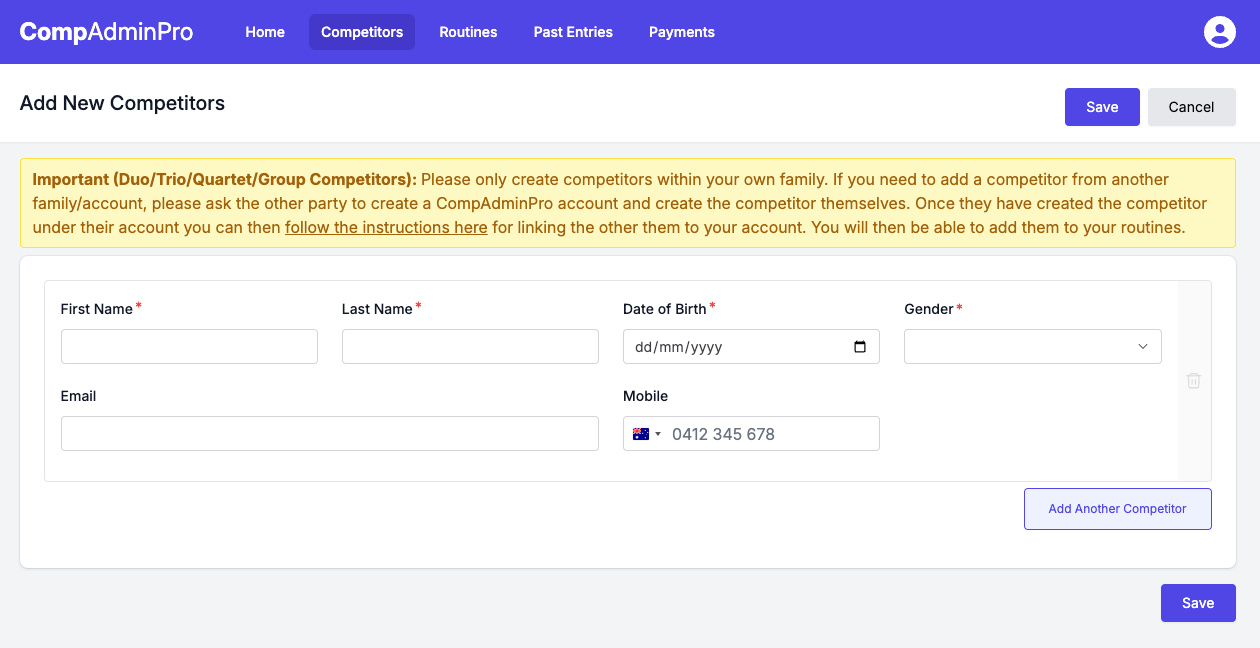Select the Competitors menu item
This screenshot has height=648, width=1260.
point(362,32)
